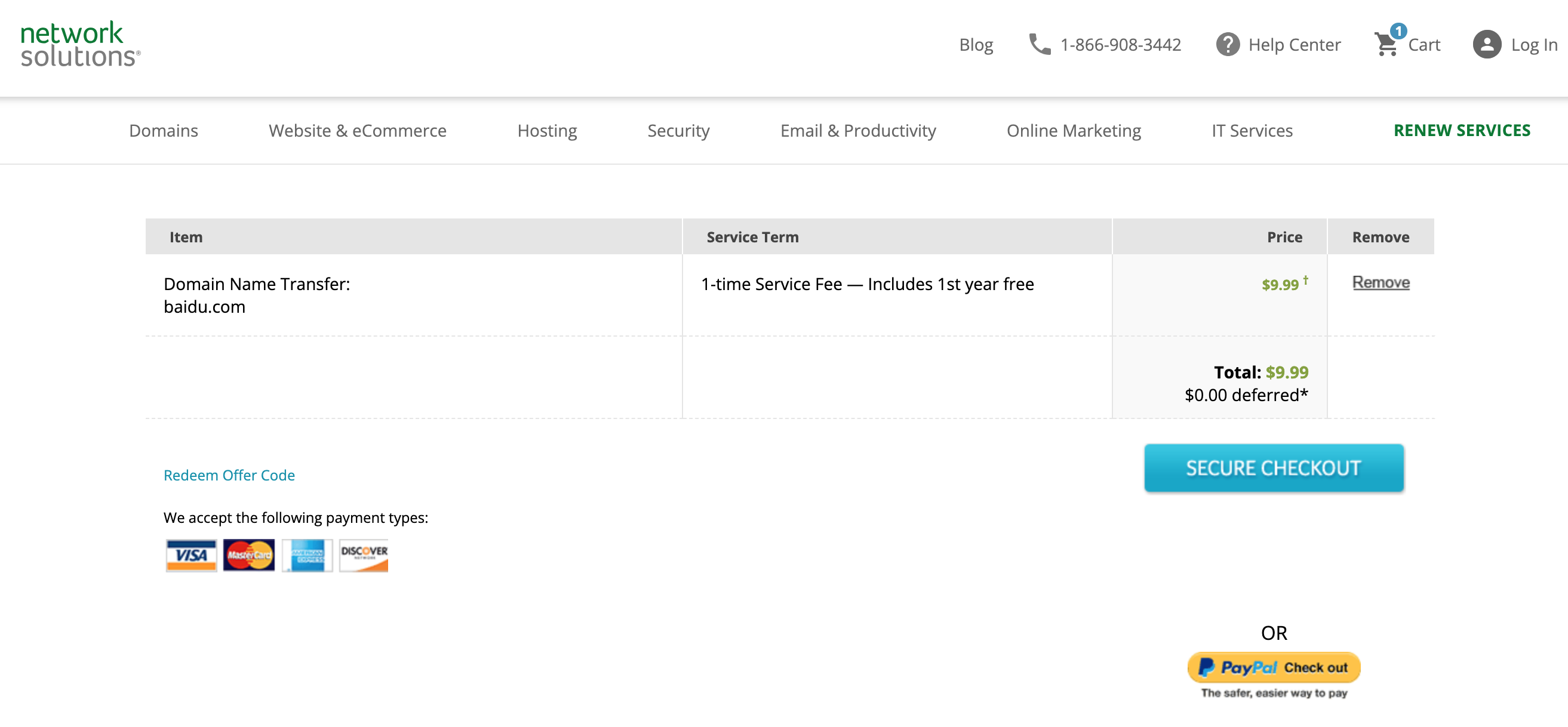
Task: Click the Discover card icon
Action: point(364,555)
